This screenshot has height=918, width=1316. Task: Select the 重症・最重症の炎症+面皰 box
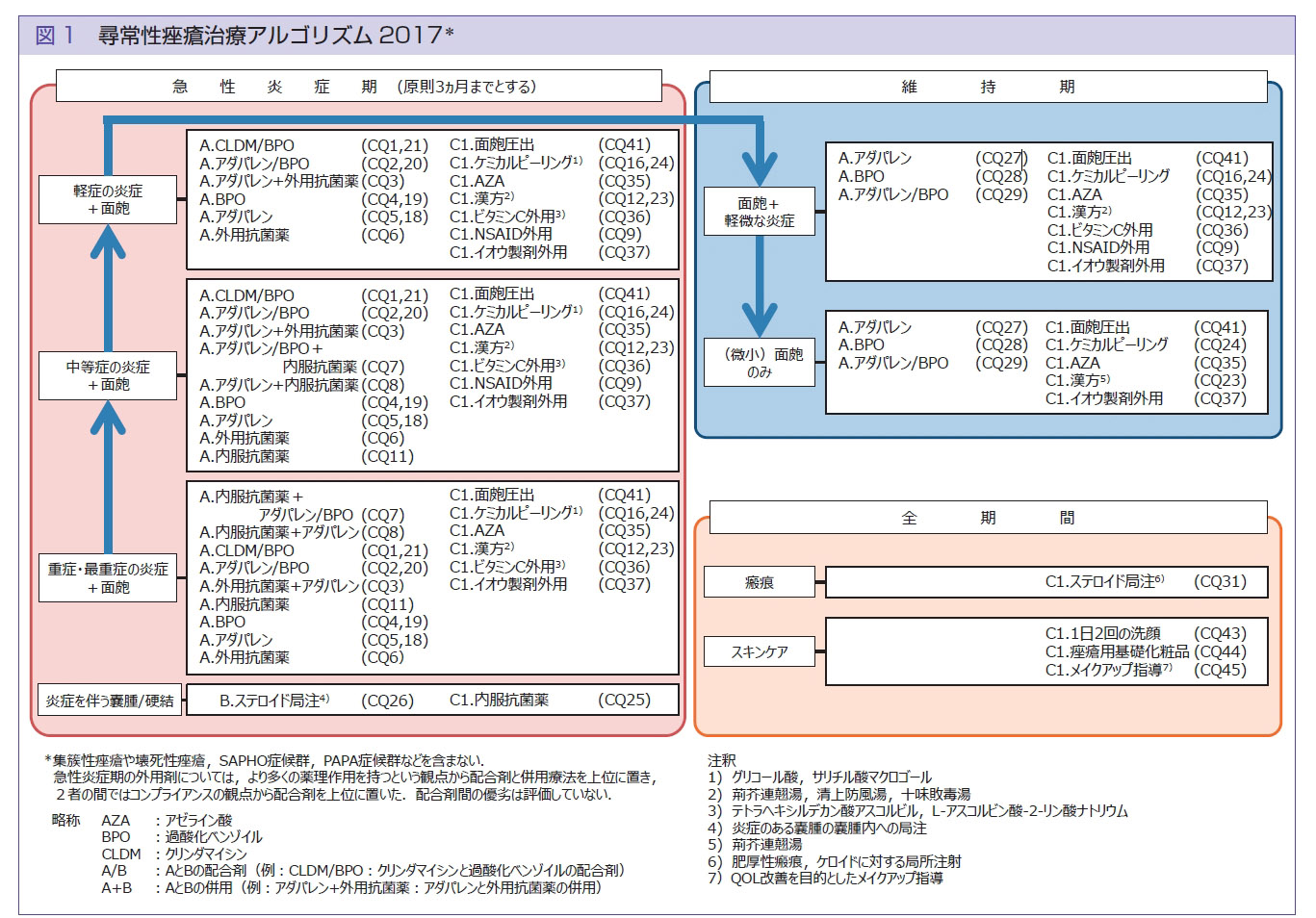pyautogui.click(x=108, y=577)
